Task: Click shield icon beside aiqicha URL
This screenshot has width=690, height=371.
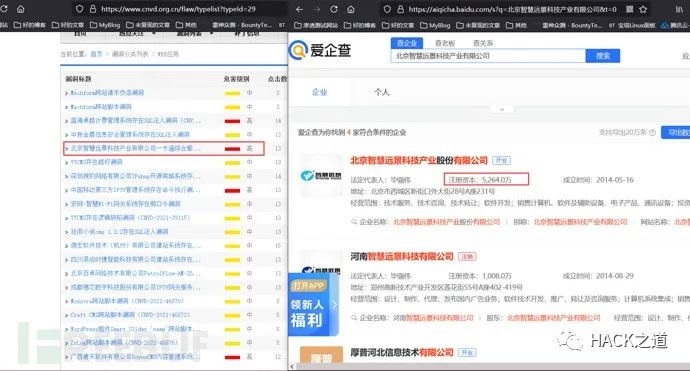Action: pyautogui.click(x=387, y=9)
